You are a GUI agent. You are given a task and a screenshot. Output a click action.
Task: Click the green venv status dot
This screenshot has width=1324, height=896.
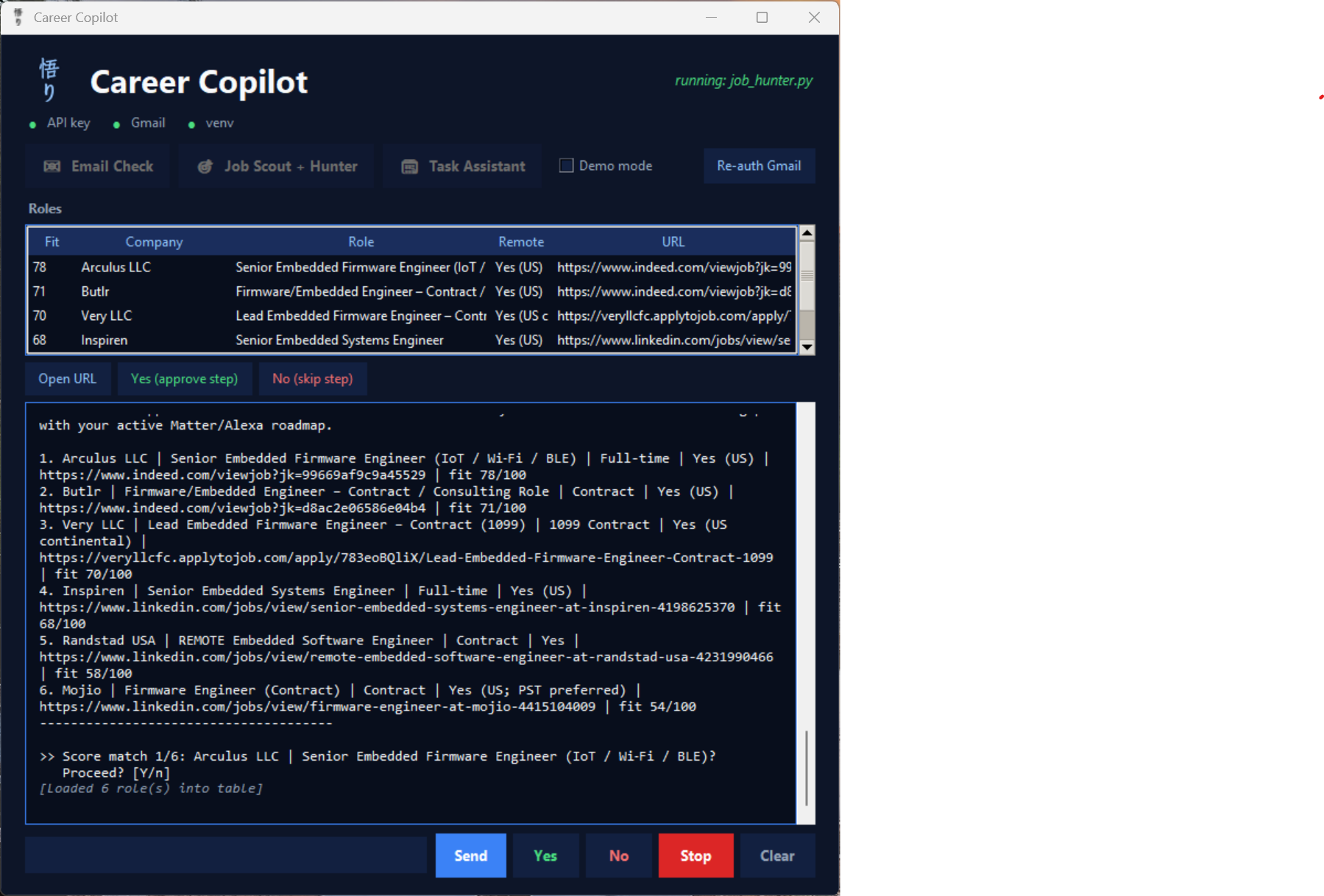pyautogui.click(x=191, y=125)
